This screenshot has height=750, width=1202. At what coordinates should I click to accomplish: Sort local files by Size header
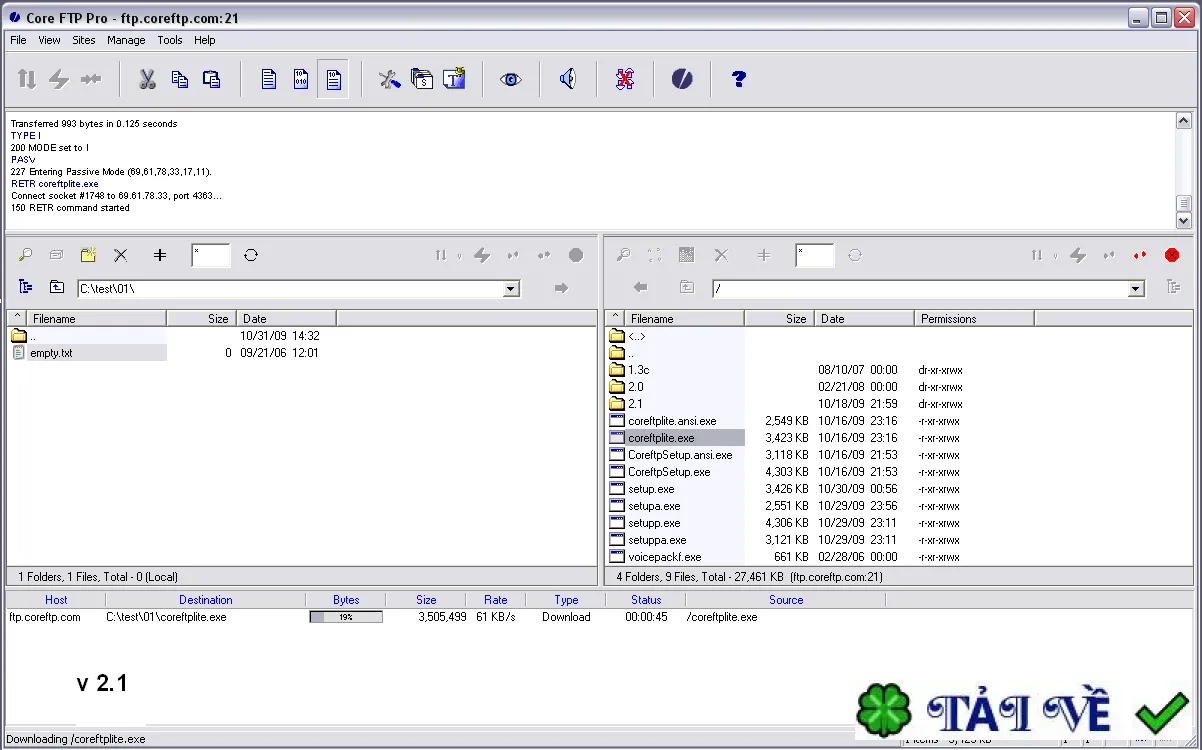coord(201,319)
